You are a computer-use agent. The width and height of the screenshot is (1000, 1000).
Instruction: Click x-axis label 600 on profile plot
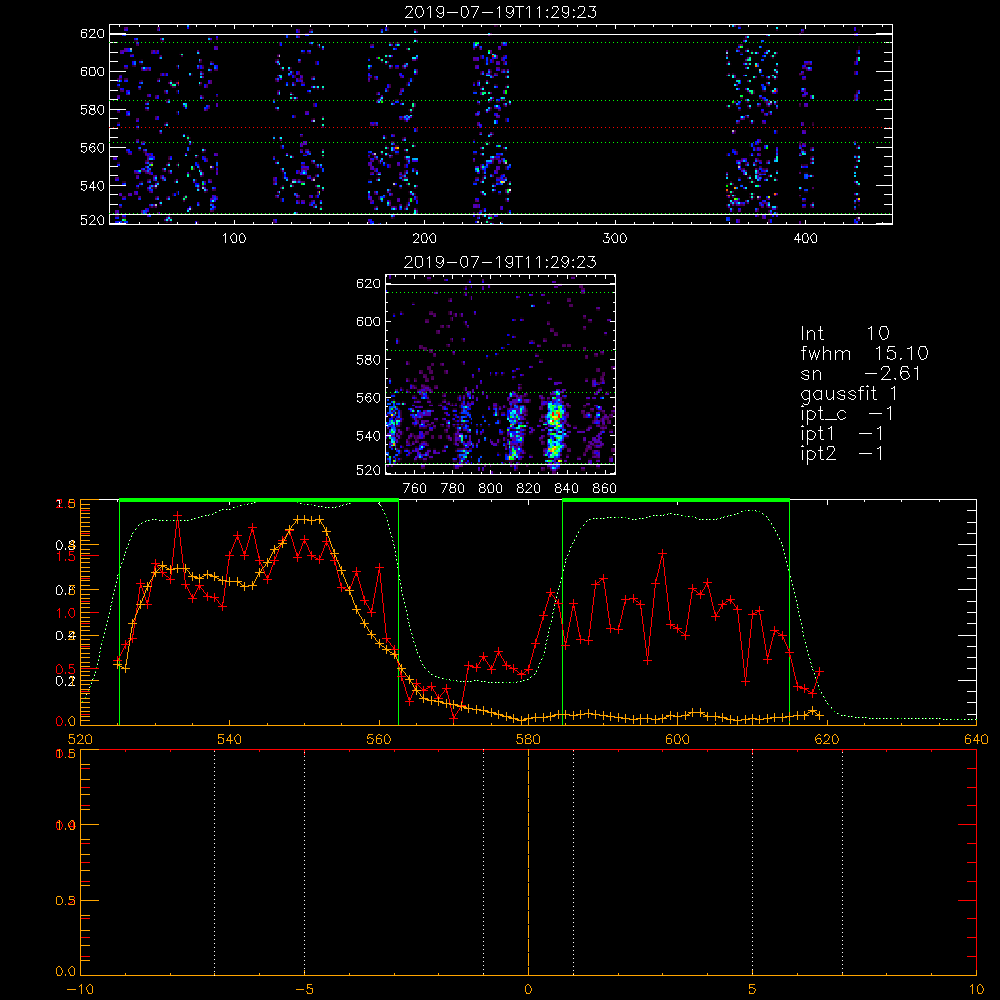[677, 739]
